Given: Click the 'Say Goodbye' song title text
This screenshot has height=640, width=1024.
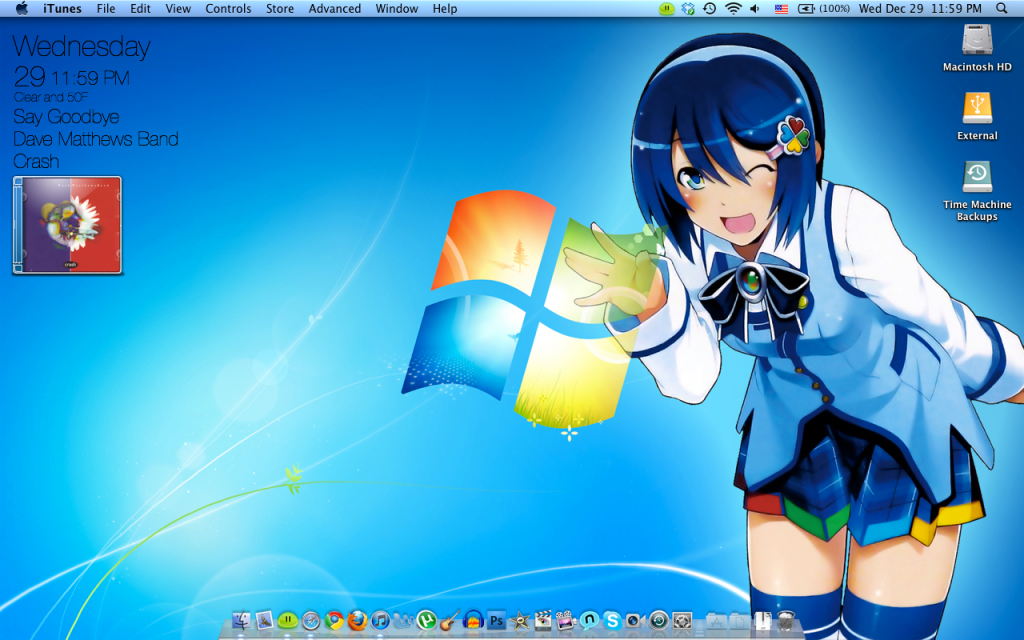Looking at the screenshot, I should click(66, 117).
